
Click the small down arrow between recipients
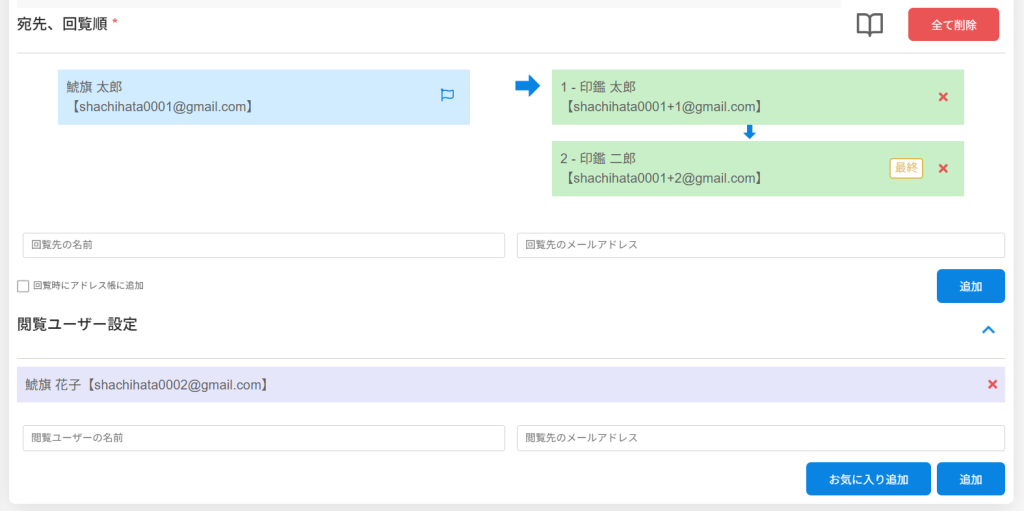749,132
